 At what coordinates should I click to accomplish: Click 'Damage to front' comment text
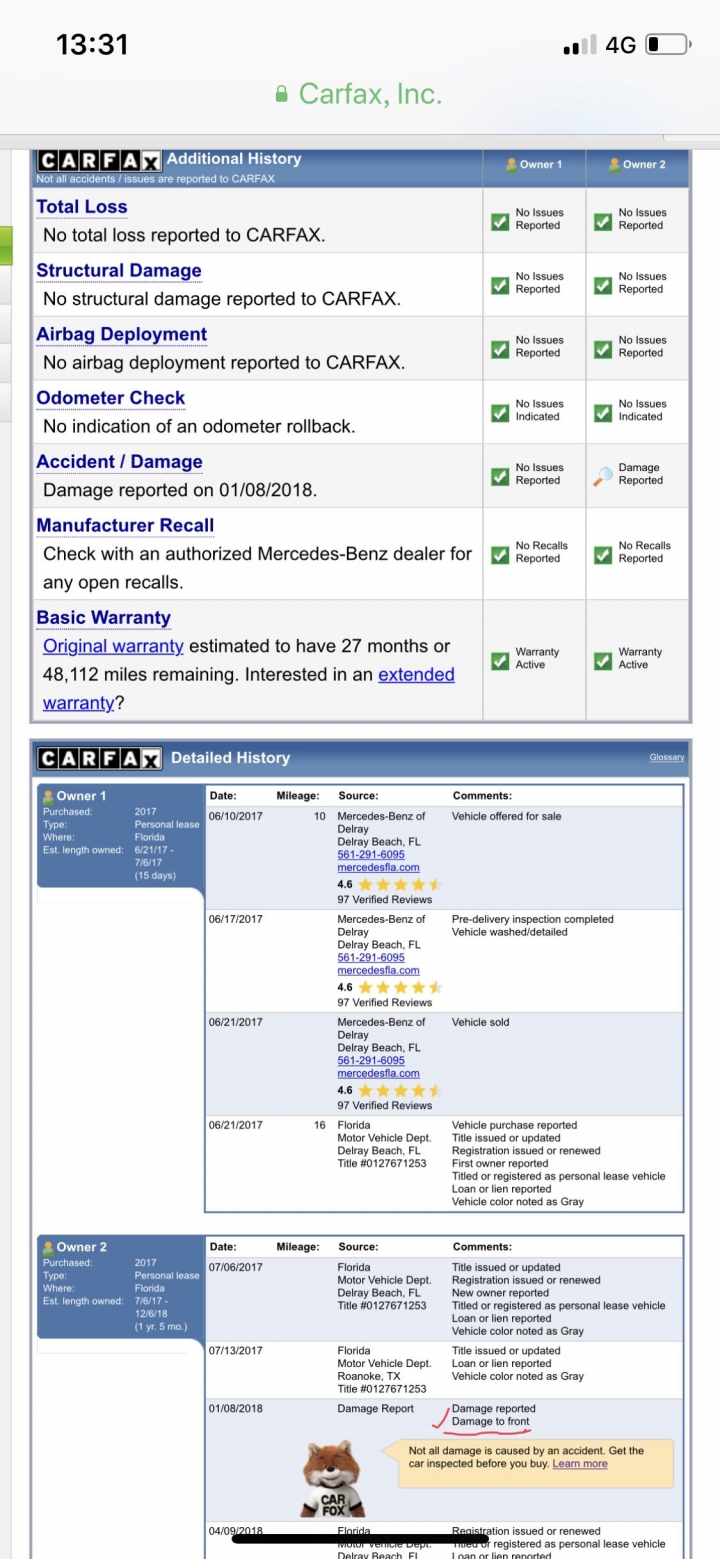(x=491, y=1422)
